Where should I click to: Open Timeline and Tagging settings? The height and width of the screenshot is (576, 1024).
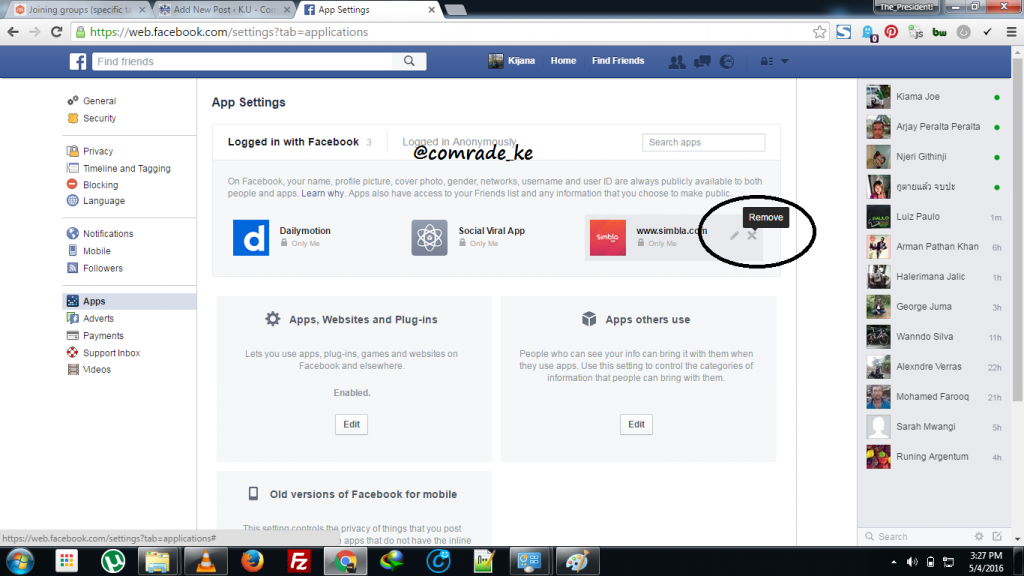tap(126, 168)
